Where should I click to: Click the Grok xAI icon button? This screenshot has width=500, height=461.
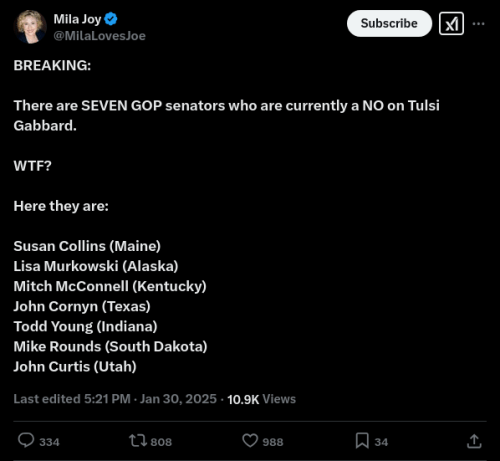(x=451, y=24)
